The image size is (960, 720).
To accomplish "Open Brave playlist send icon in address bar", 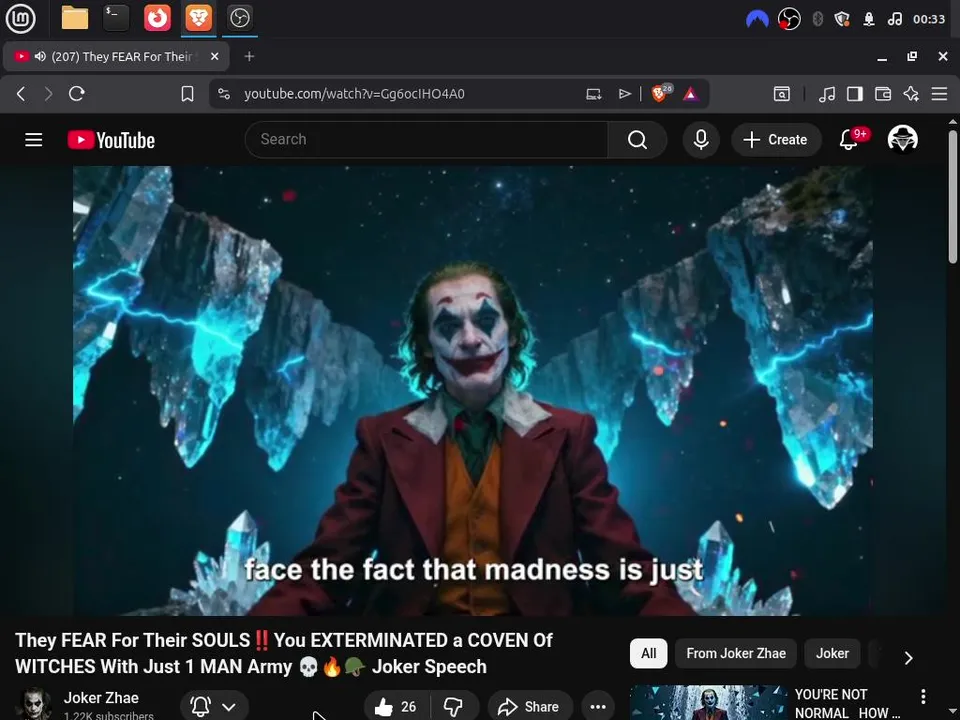I will point(624,94).
